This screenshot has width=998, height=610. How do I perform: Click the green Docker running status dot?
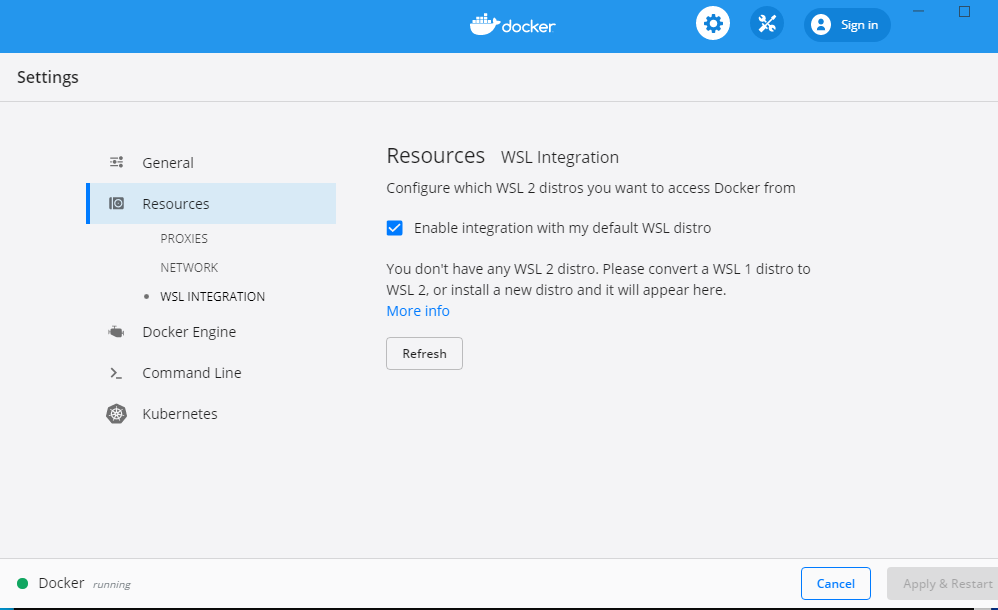click(22, 583)
